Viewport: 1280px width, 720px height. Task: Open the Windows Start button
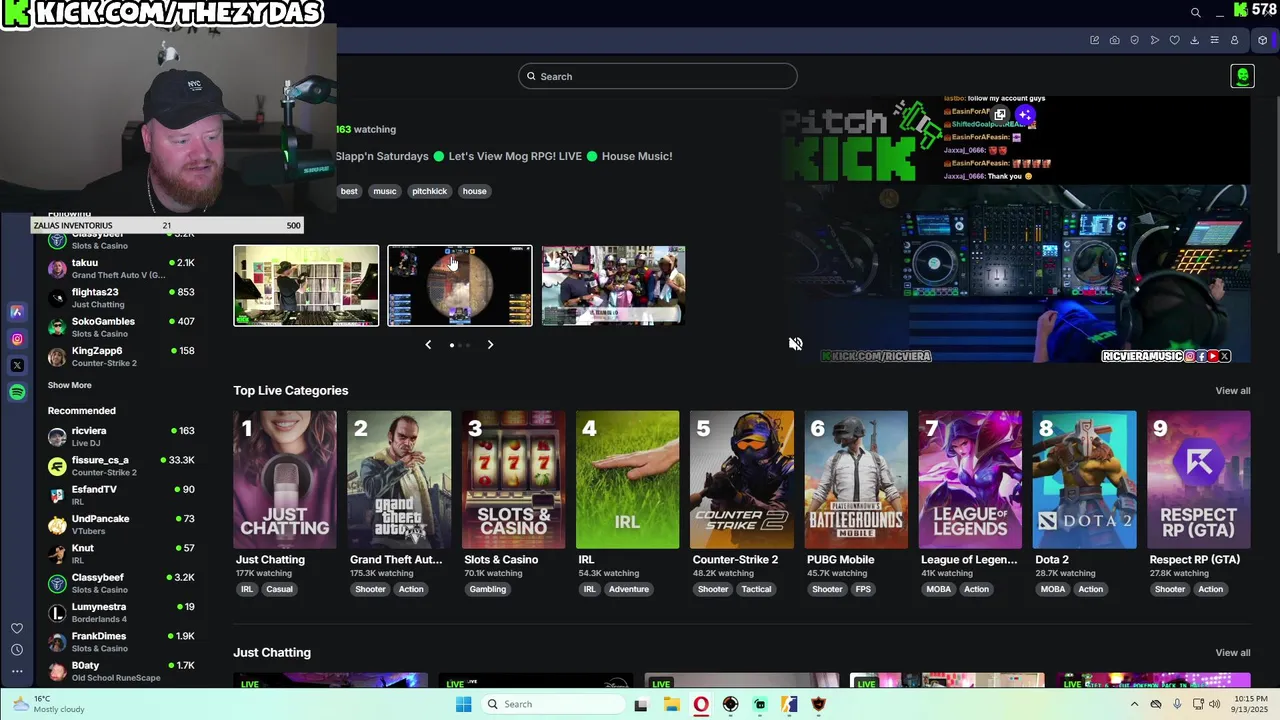[463, 704]
